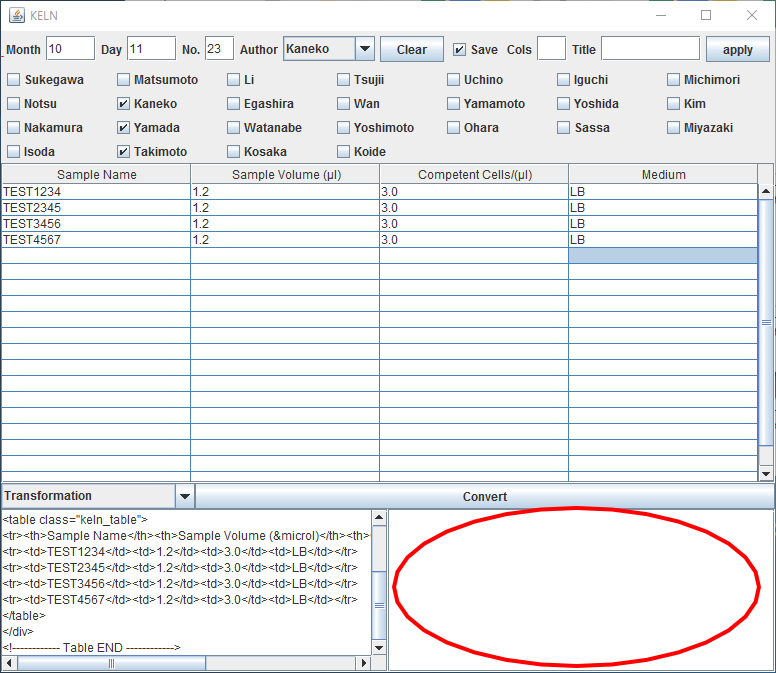Screen dimensions: 776x673
Task: Click the Sample Name column header
Action: pos(97,175)
